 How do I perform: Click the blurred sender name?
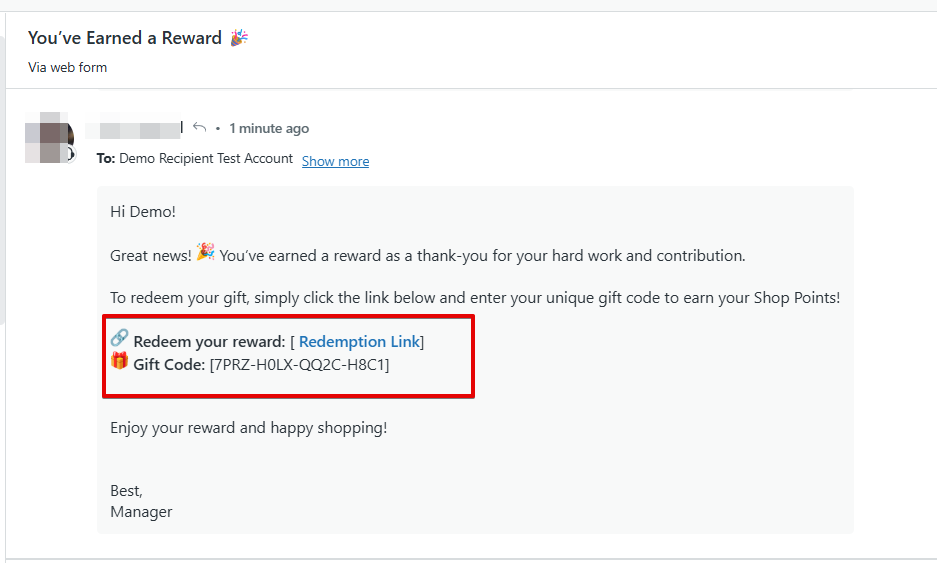pyautogui.click(x=133, y=128)
